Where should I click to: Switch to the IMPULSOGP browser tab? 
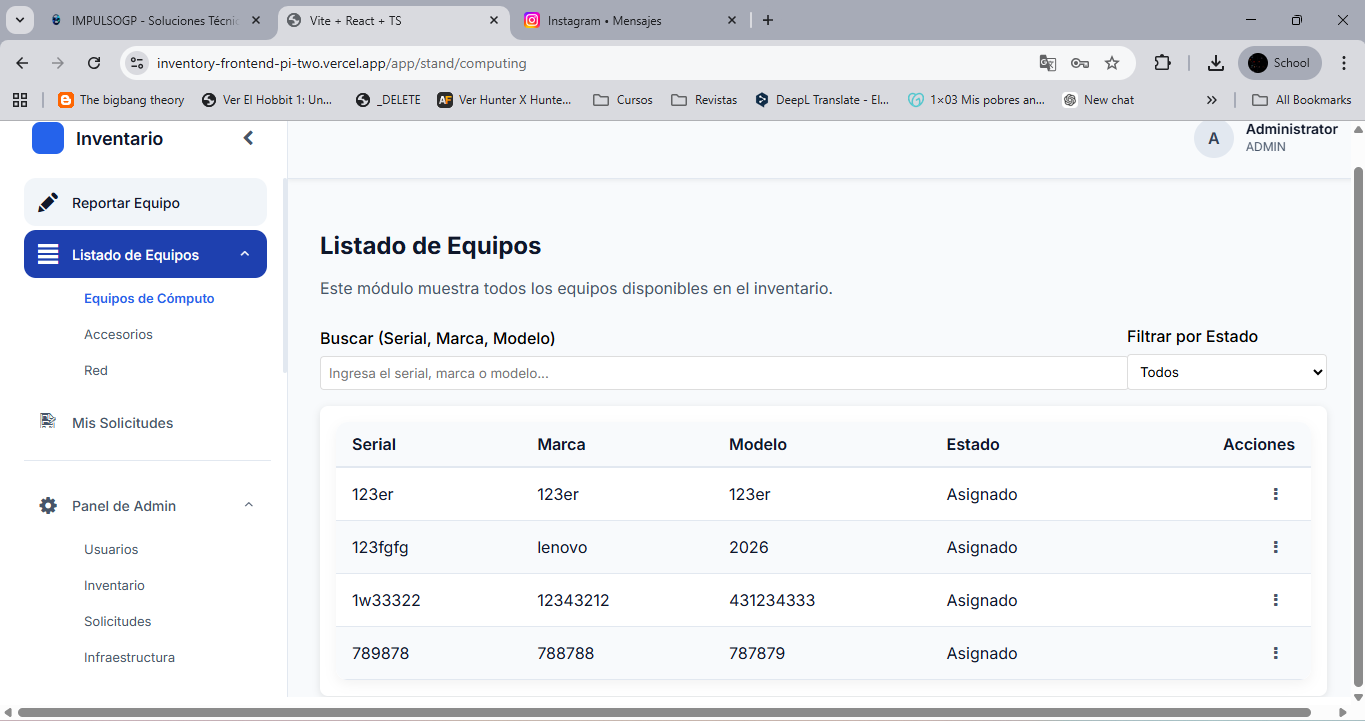155,20
